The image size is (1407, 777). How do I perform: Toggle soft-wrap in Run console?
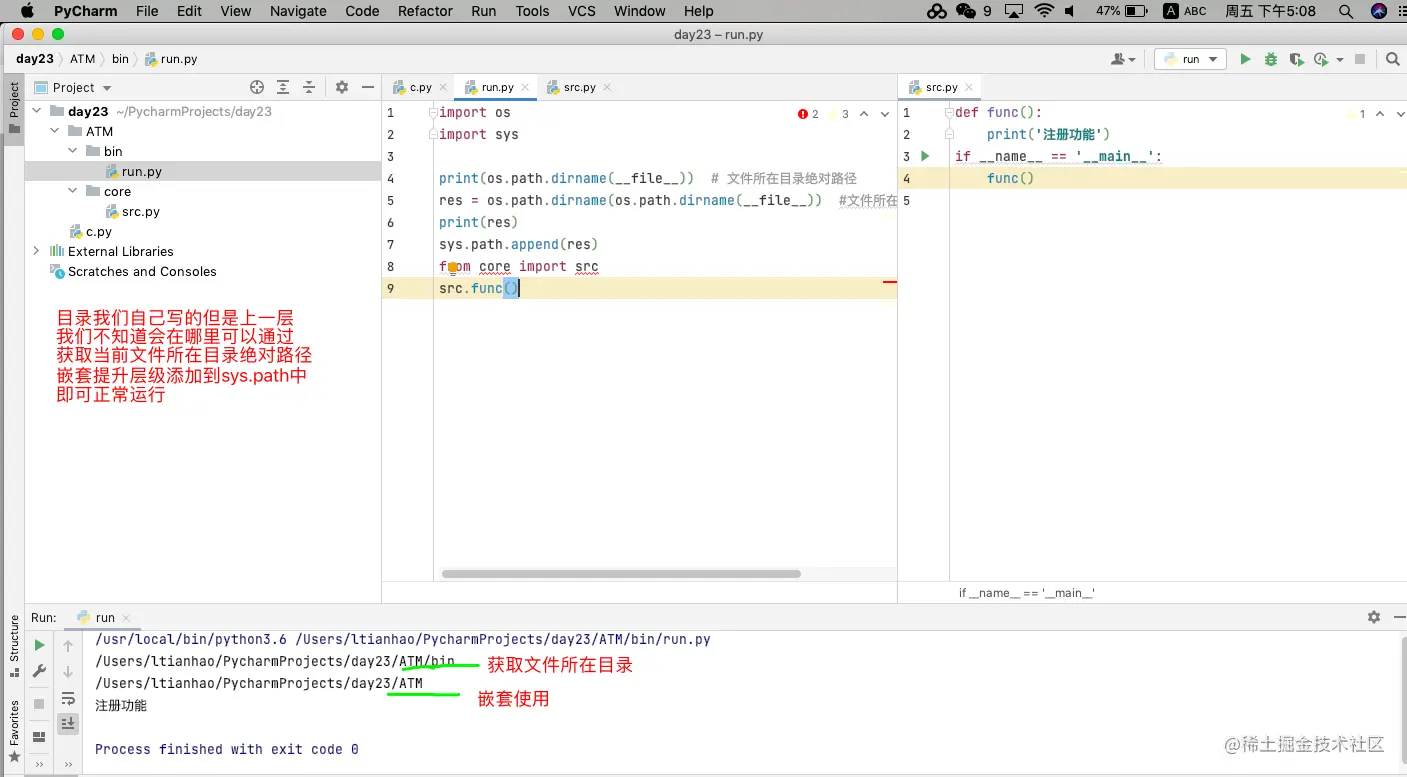click(x=68, y=698)
